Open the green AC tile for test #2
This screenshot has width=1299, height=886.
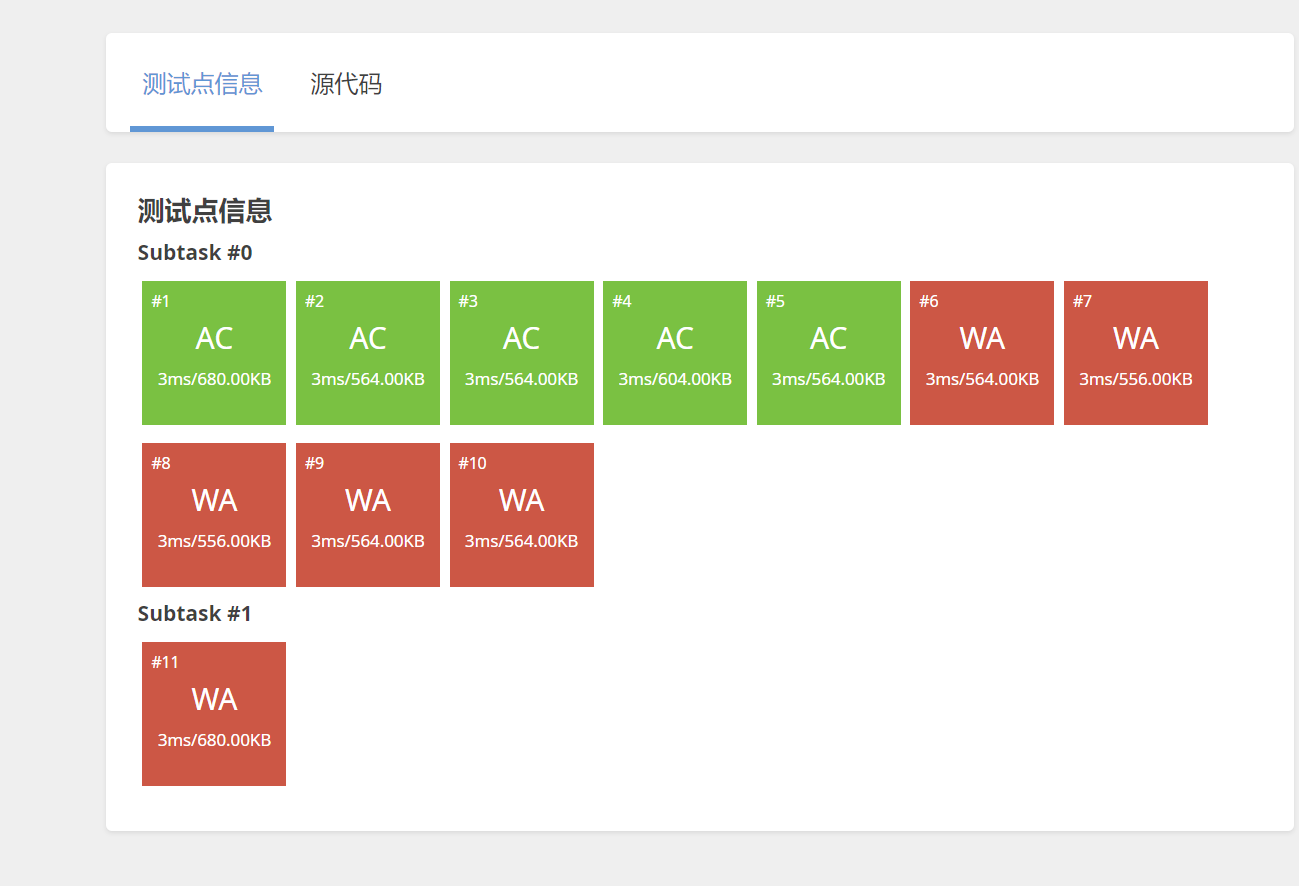point(368,353)
